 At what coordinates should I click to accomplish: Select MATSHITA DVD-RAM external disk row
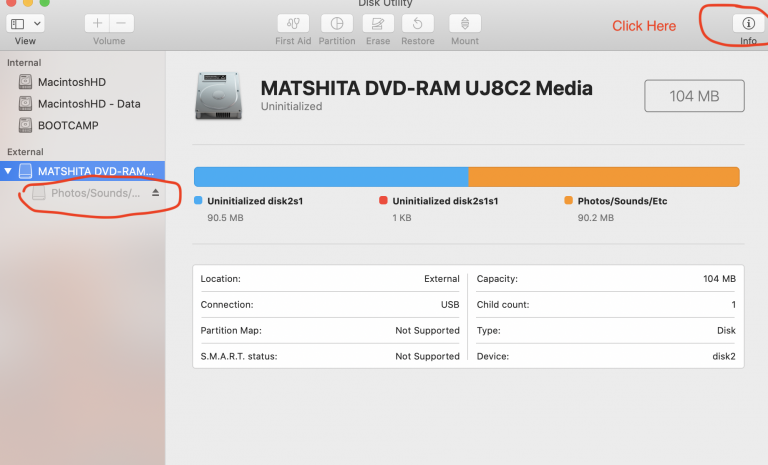(x=82, y=171)
